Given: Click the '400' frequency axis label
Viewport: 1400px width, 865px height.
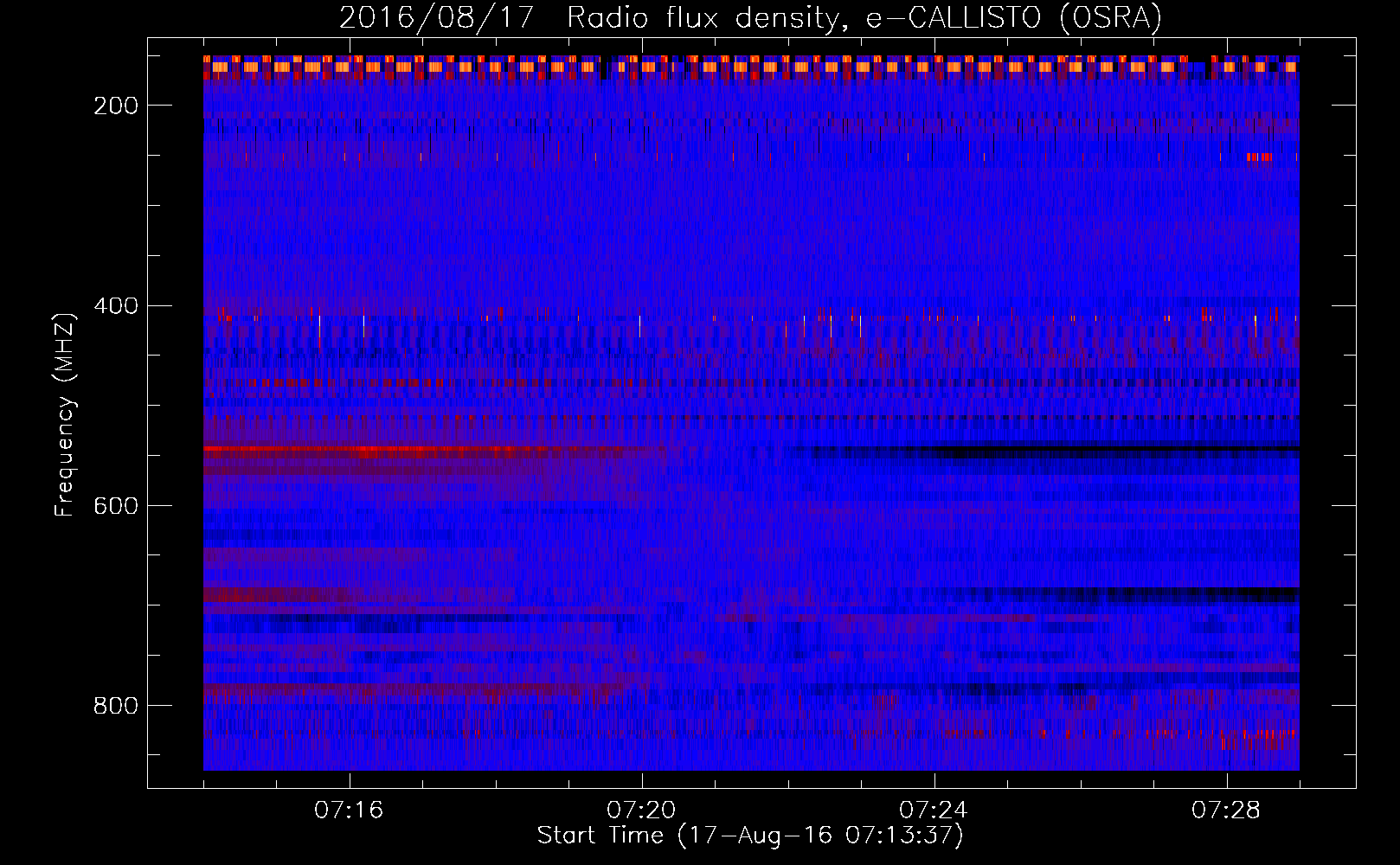Looking at the screenshot, I should tap(116, 306).
